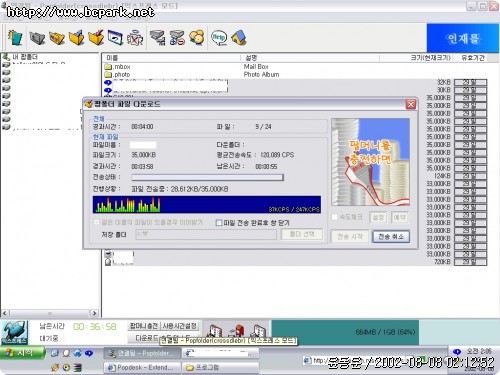The height and width of the screenshot is (375, 500).
Task: Click the 전송 취소 button
Action: [x=391, y=237]
